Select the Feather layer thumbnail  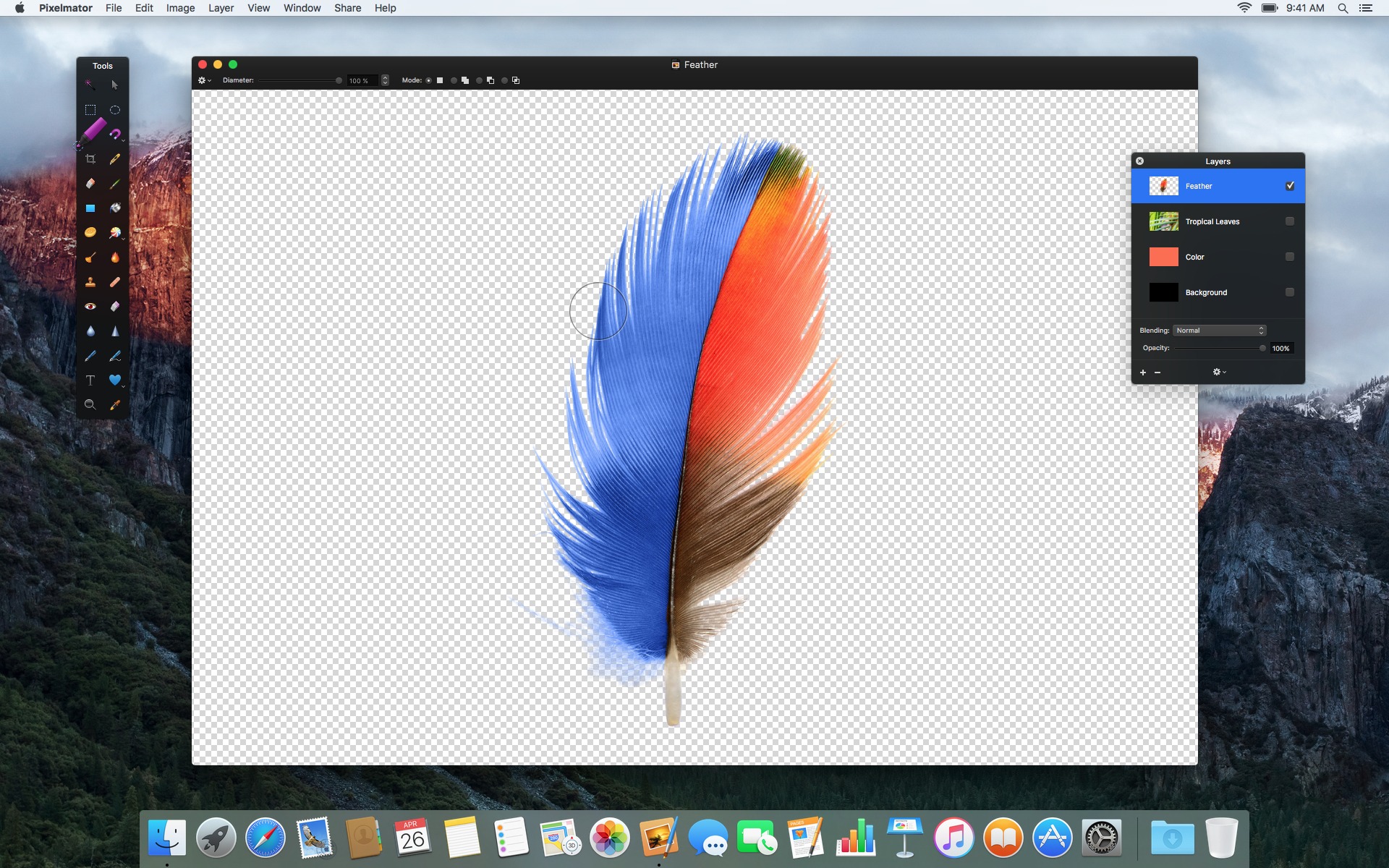(x=1162, y=185)
